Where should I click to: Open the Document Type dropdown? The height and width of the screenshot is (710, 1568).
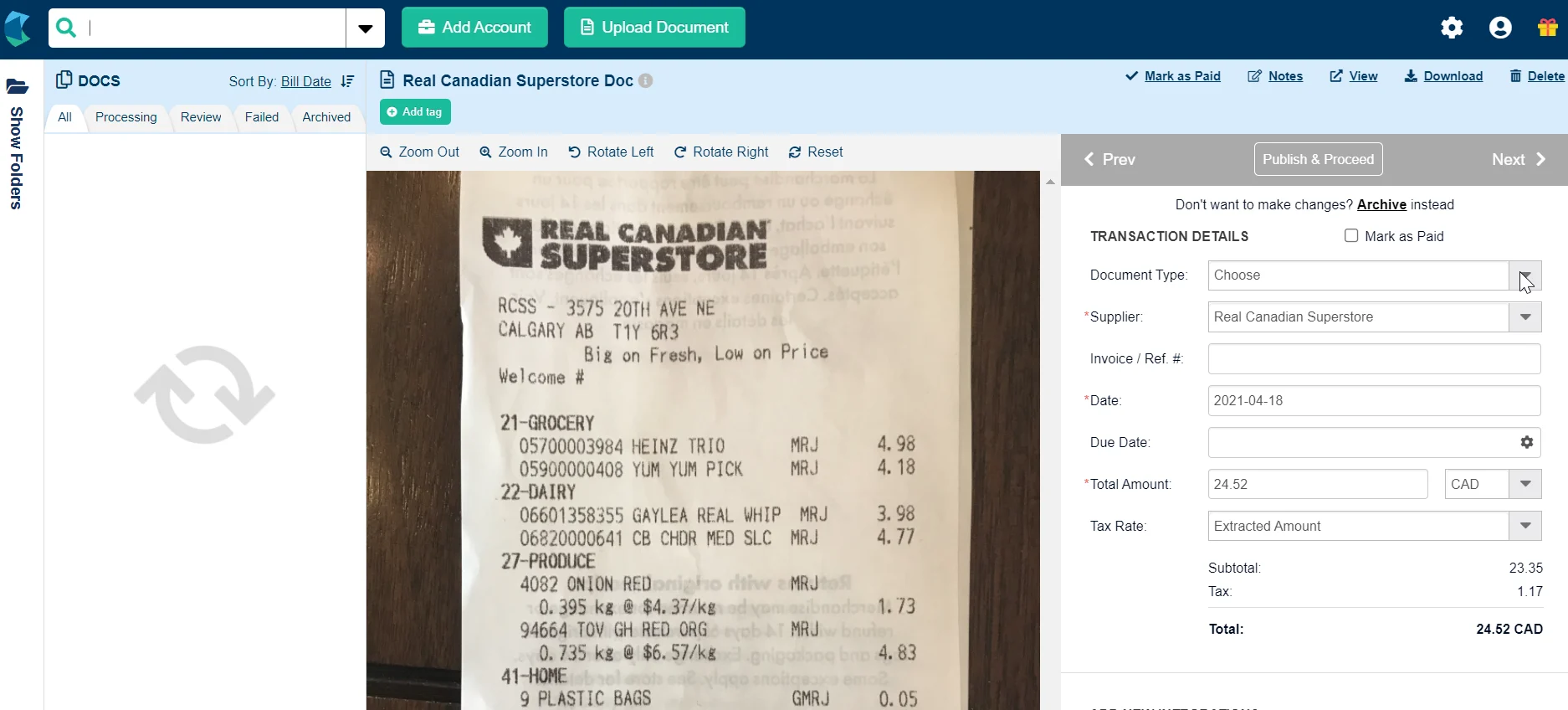[x=1525, y=275]
